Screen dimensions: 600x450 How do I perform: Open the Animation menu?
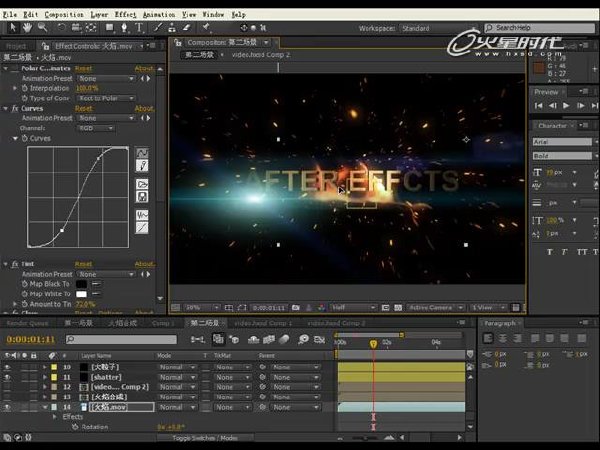click(158, 15)
